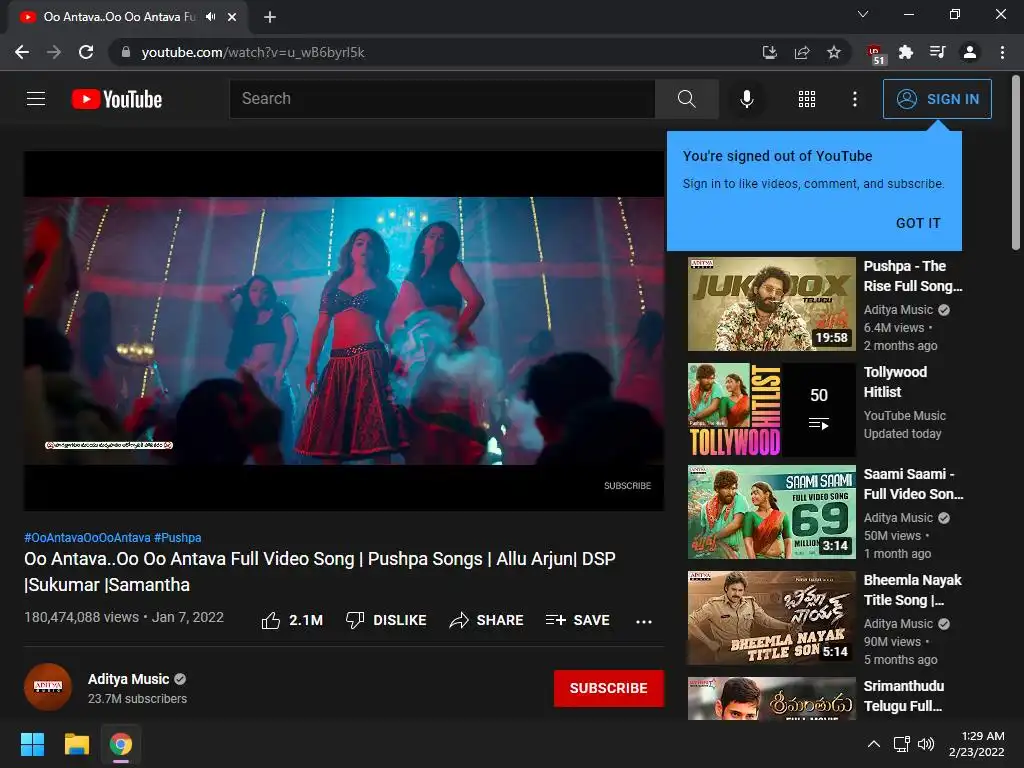This screenshot has width=1024, height=768.
Task: Show hidden system tray icons
Action: point(874,744)
